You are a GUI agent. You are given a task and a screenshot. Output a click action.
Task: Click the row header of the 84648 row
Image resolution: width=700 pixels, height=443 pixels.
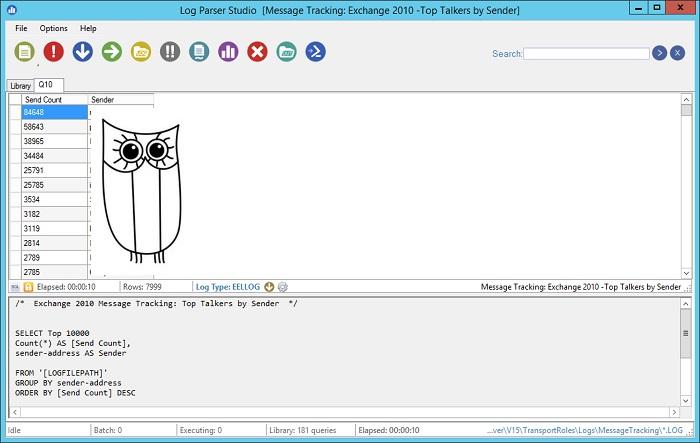point(15,112)
